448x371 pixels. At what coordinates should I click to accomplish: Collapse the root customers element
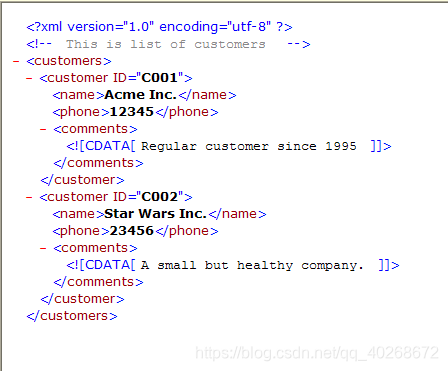[16, 61]
